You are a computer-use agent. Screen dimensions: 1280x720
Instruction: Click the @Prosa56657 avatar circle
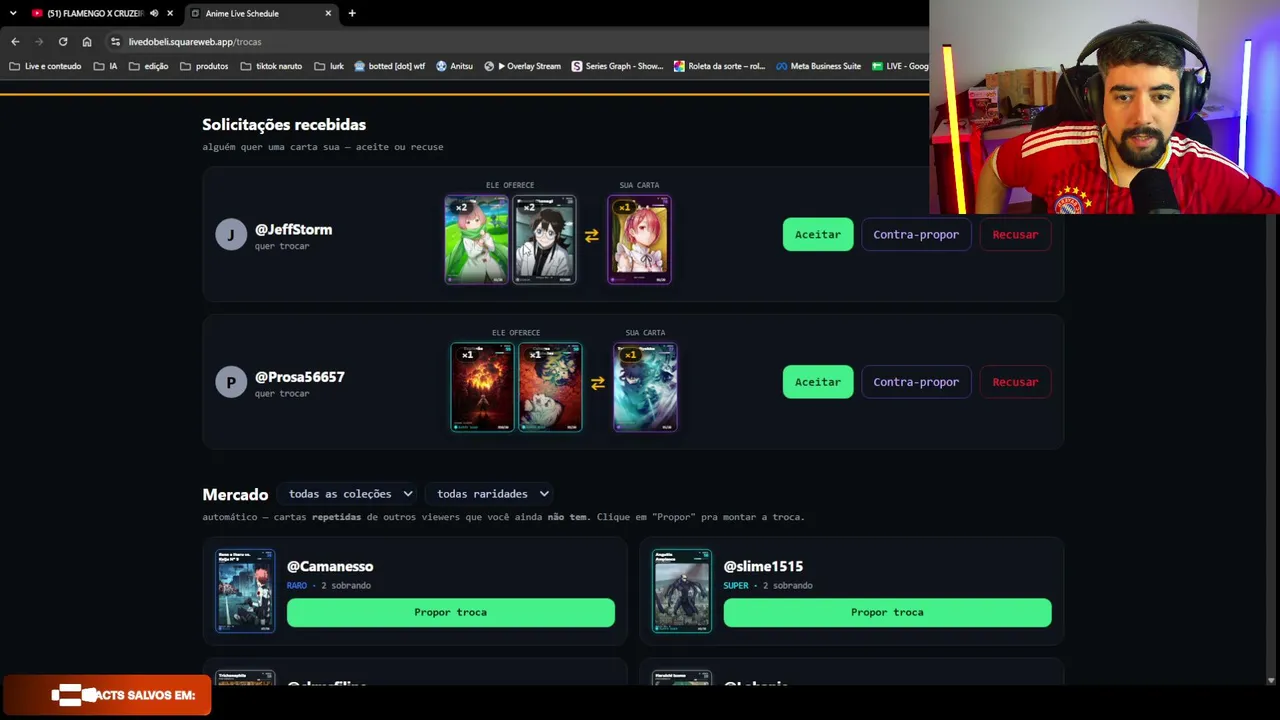click(231, 382)
